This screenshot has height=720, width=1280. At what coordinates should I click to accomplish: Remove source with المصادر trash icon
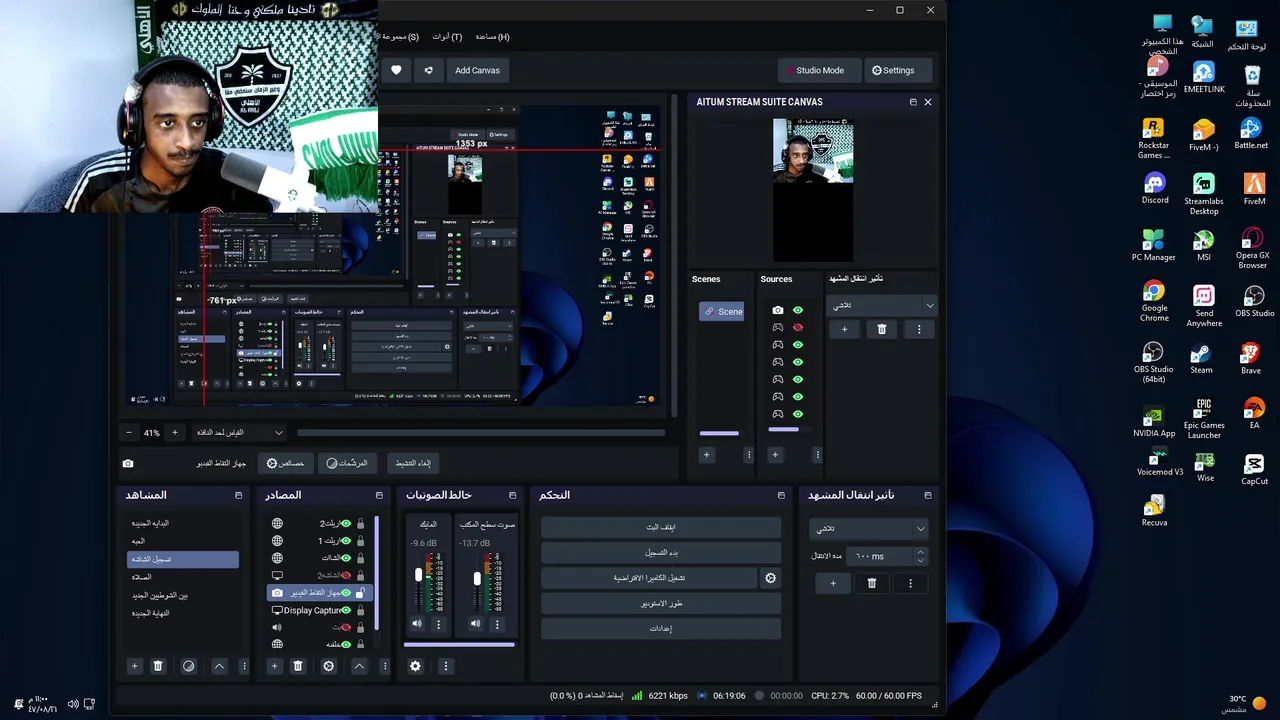pyautogui.click(x=298, y=666)
